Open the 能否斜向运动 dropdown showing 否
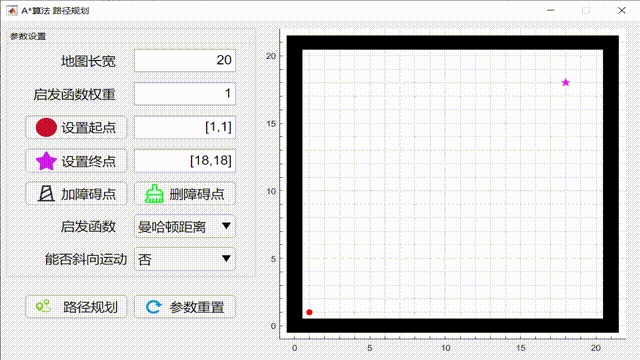The height and width of the screenshot is (360, 640). point(185,259)
